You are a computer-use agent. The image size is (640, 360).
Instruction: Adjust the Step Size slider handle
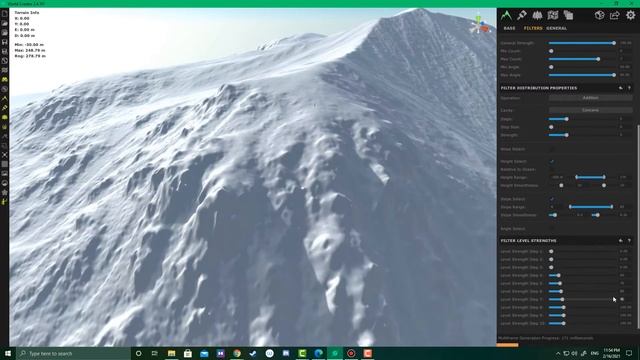click(x=551, y=127)
